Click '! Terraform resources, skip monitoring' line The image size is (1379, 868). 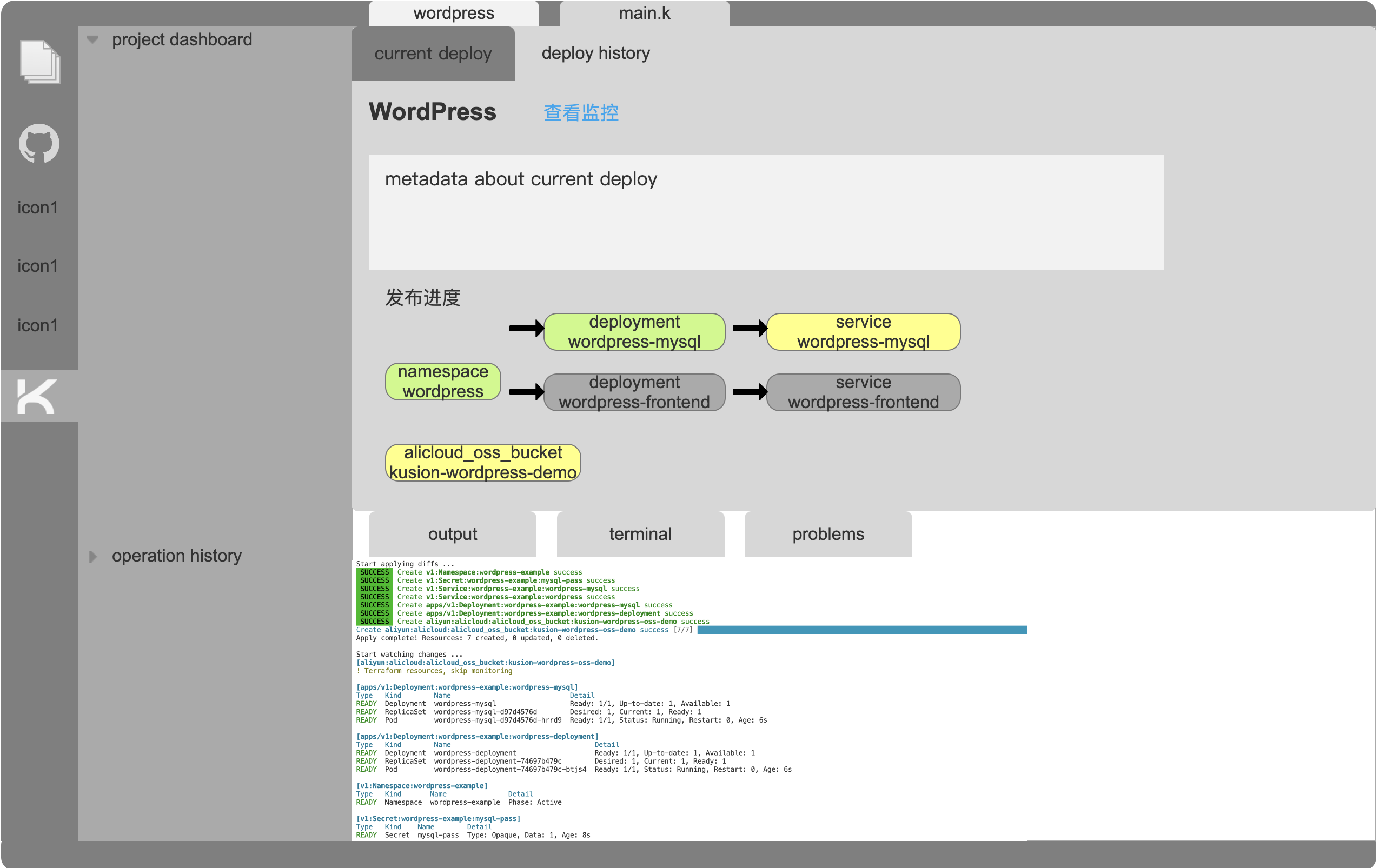pyautogui.click(x=434, y=671)
